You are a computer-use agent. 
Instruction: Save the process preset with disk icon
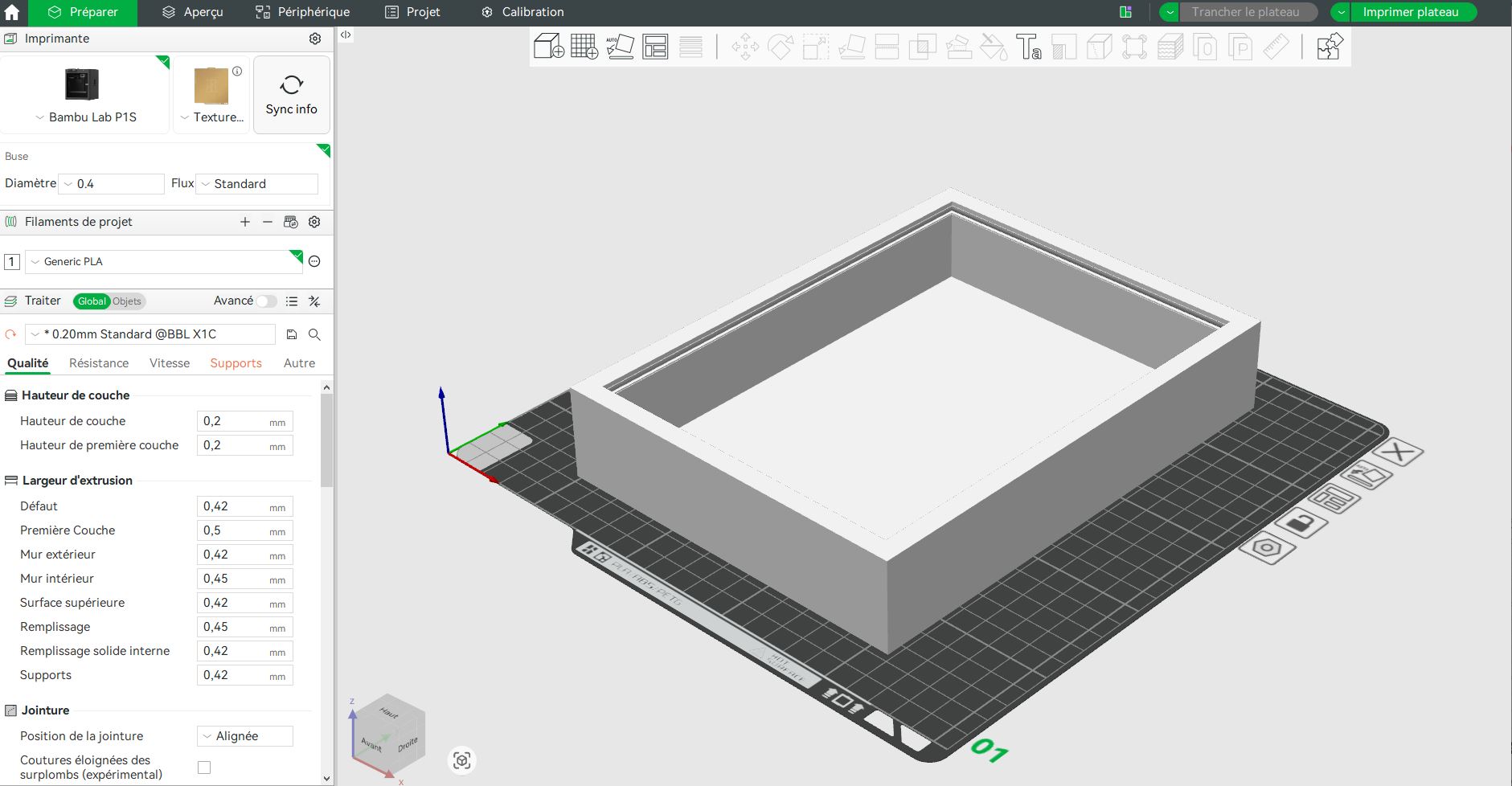tap(292, 334)
